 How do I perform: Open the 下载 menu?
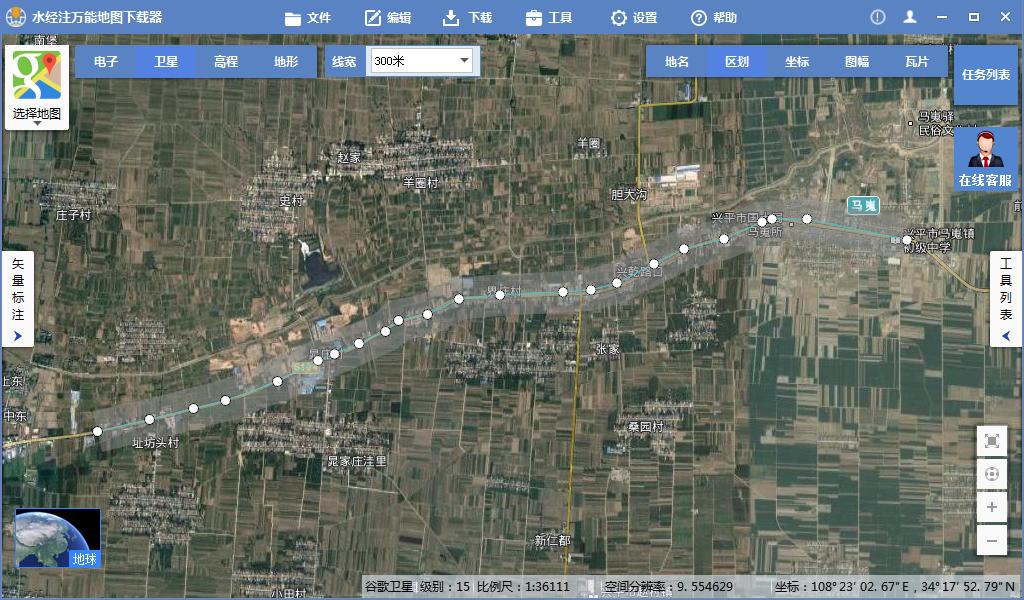pyautogui.click(x=467, y=17)
